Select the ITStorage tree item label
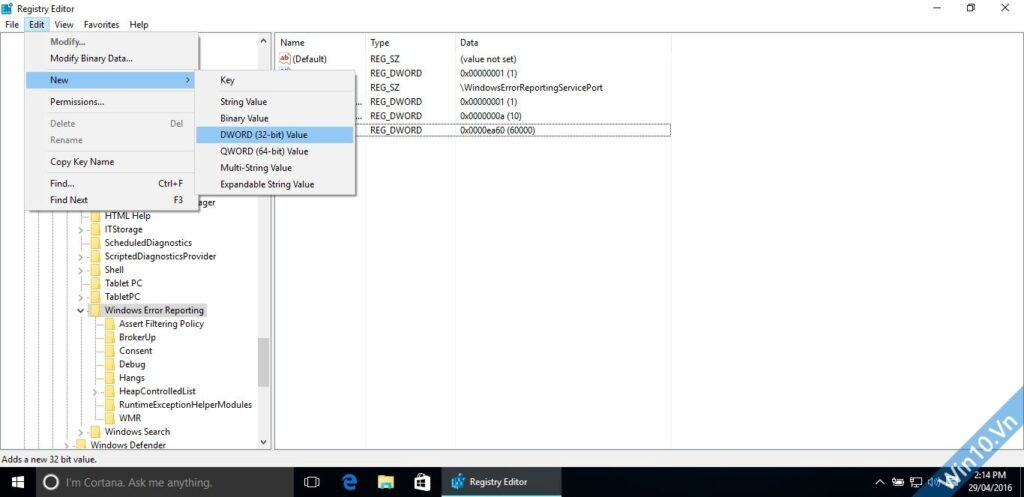1024x497 pixels. click(123, 229)
